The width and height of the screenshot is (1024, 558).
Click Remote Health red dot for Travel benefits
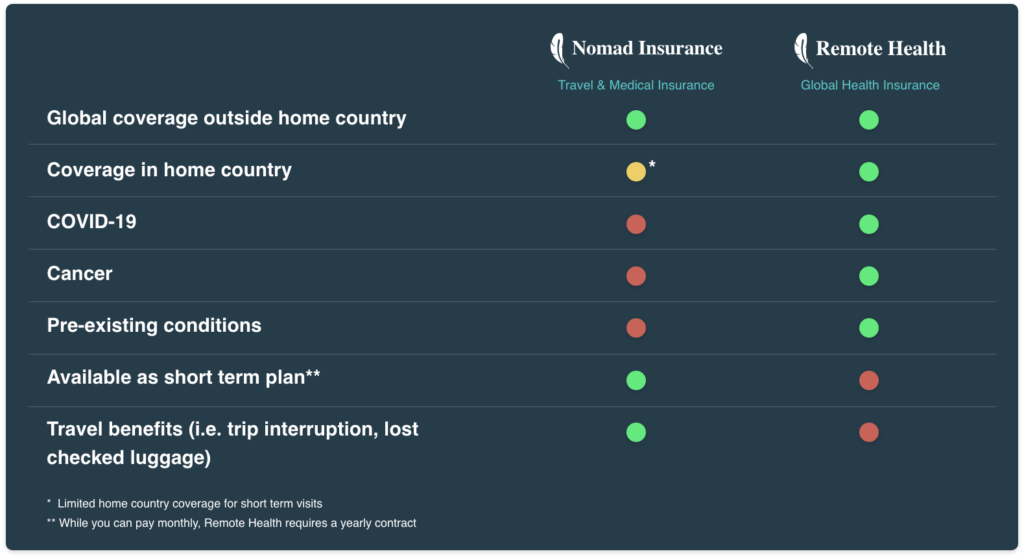coord(869,432)
